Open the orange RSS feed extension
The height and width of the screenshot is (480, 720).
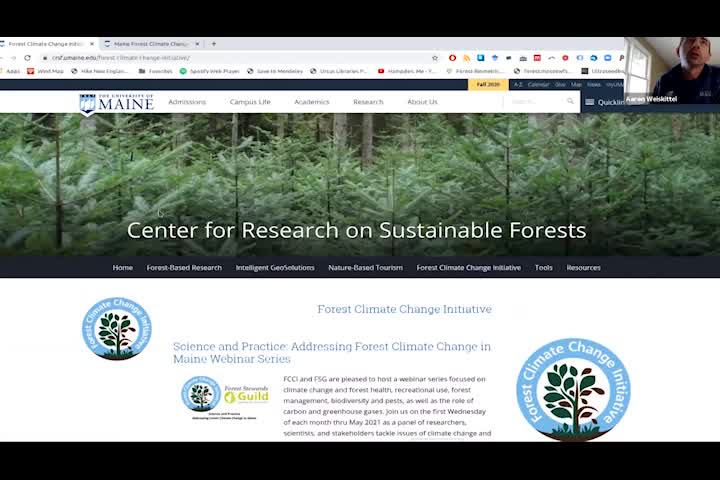[467, 58]
